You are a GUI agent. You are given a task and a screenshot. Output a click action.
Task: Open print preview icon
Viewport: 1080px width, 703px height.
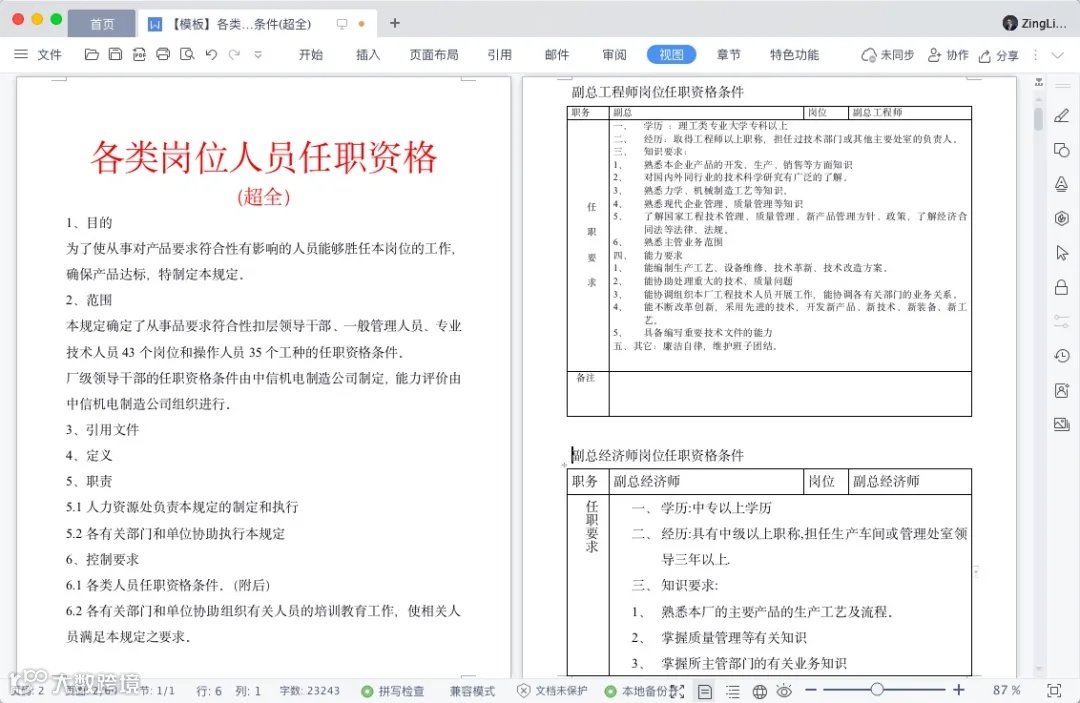click(x=187, y=54)
